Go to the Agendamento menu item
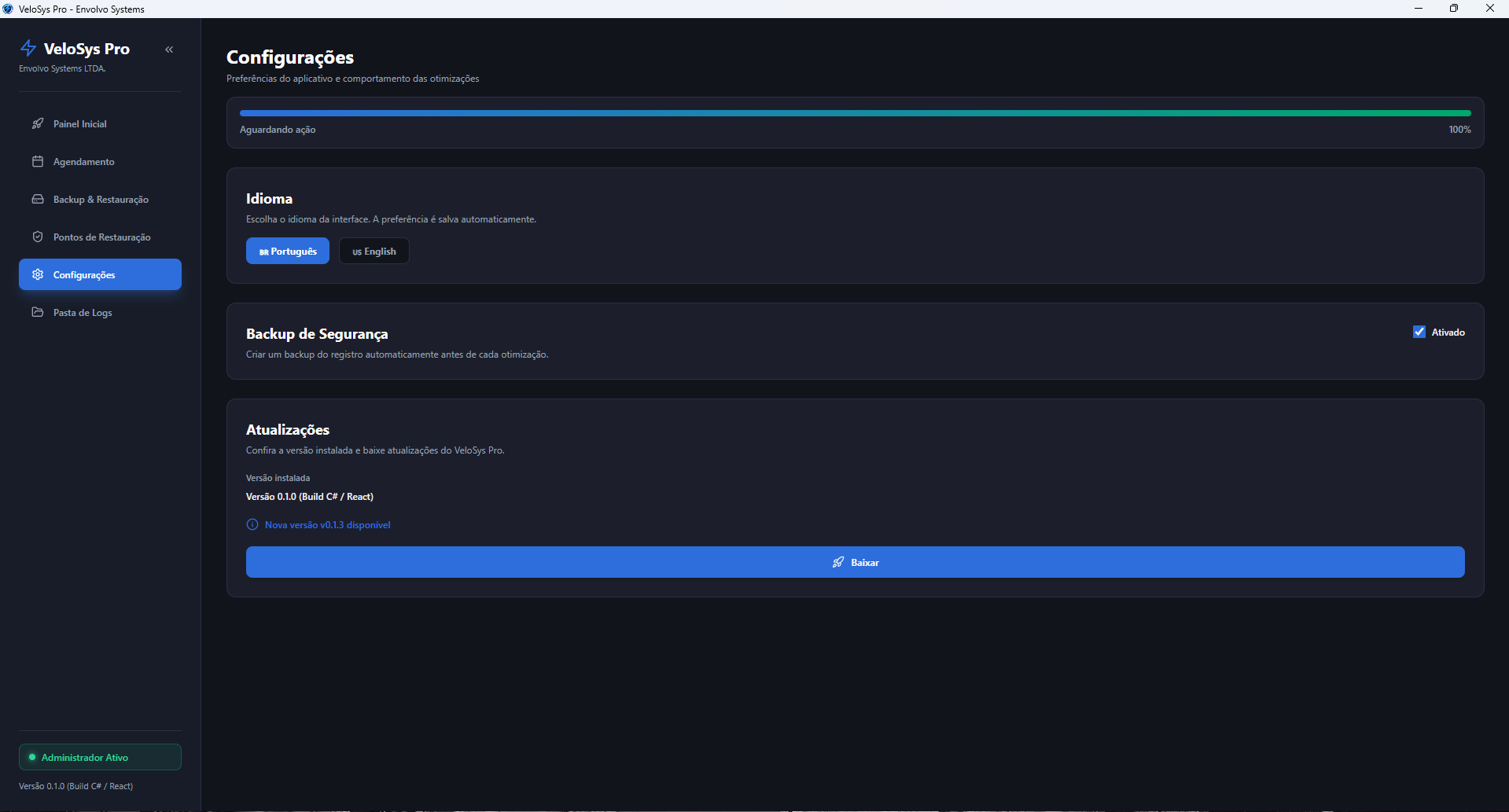This screenshot has height=812, width=1509. click(100, 161)
